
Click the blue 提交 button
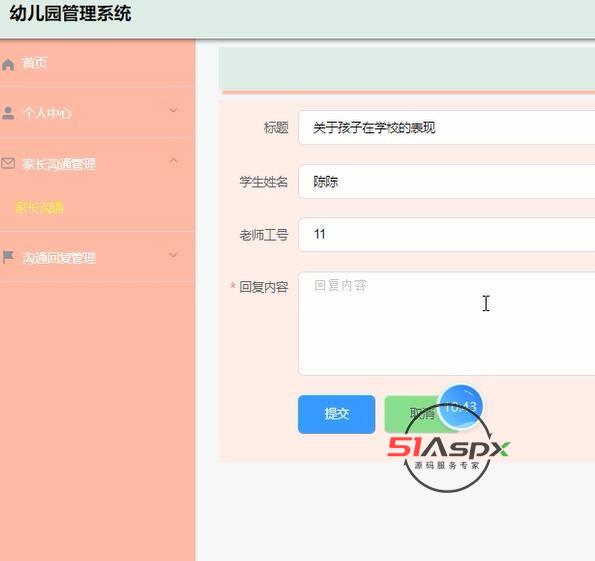337,414
